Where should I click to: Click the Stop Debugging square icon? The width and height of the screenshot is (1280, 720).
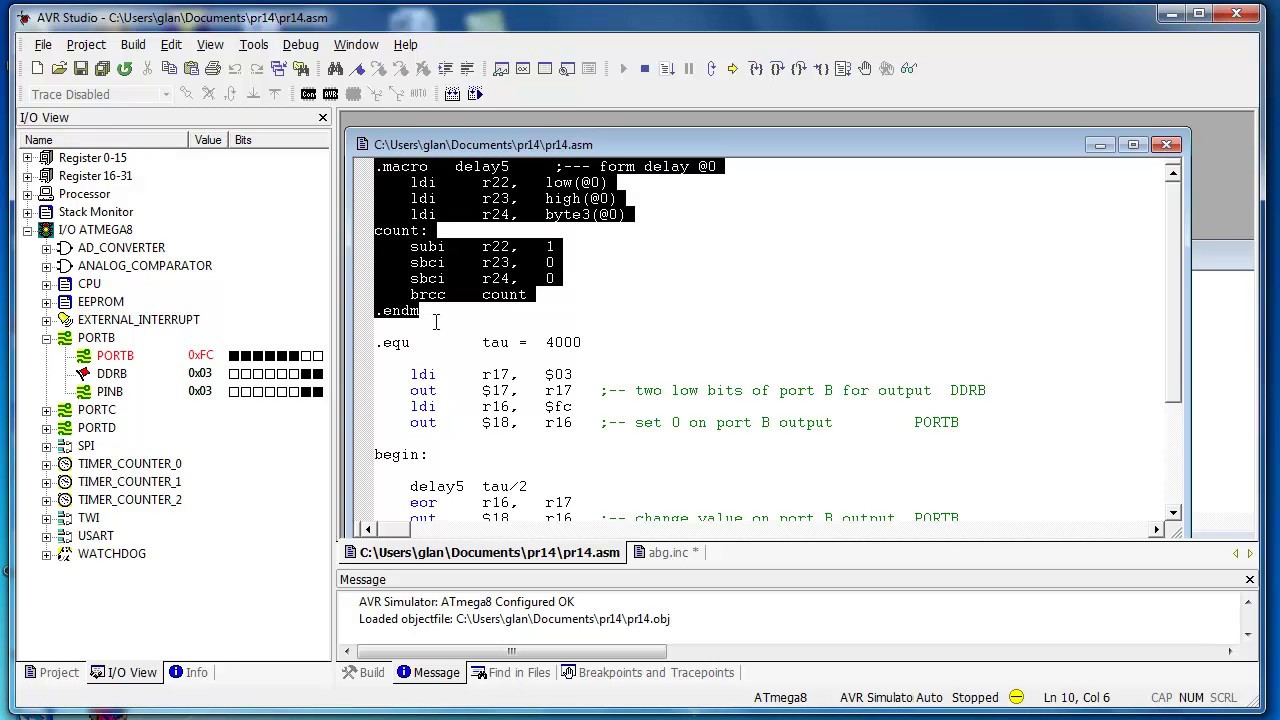point(645,68)
